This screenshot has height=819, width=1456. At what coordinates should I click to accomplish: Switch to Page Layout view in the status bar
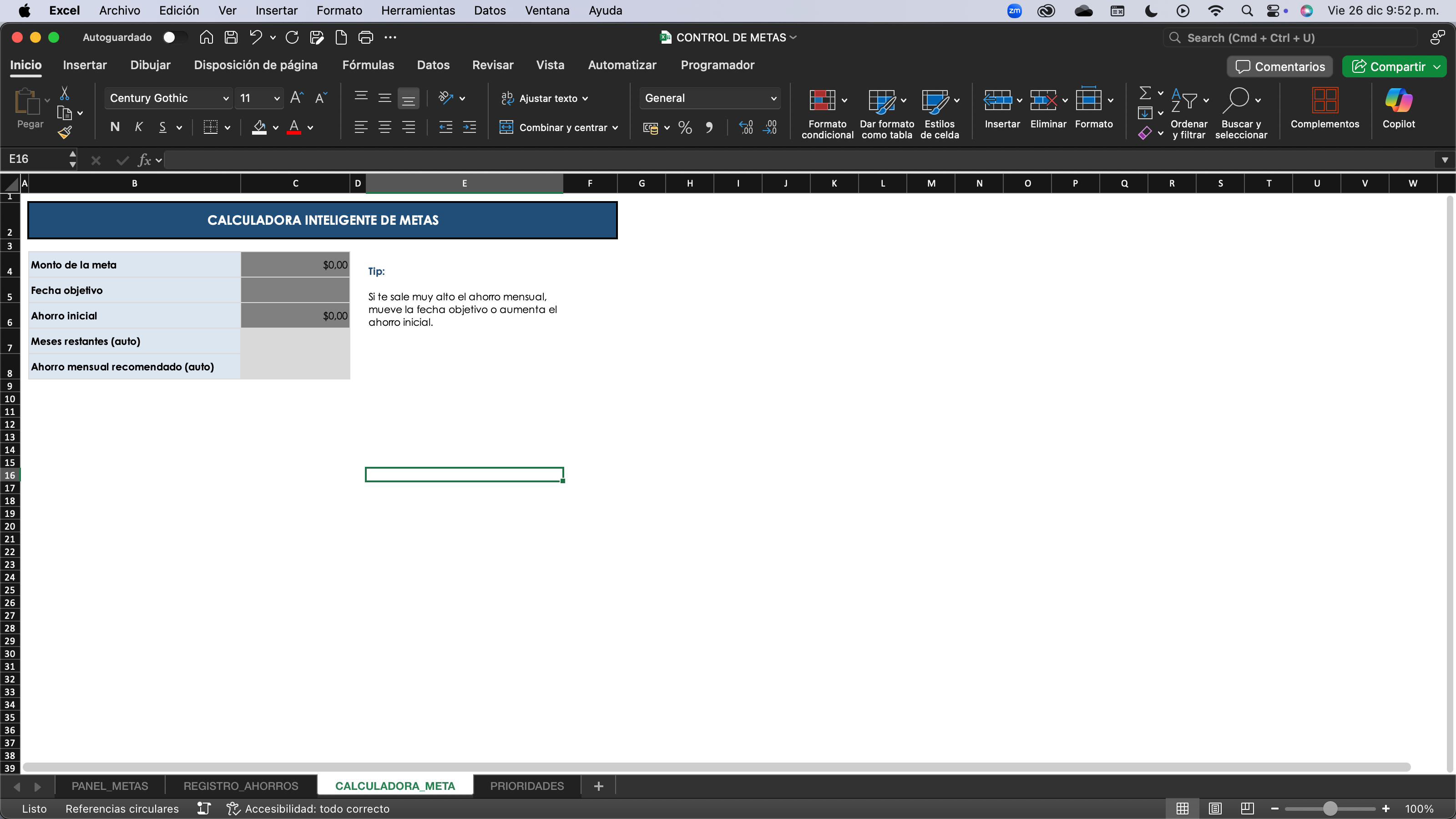click(1215, 808)
